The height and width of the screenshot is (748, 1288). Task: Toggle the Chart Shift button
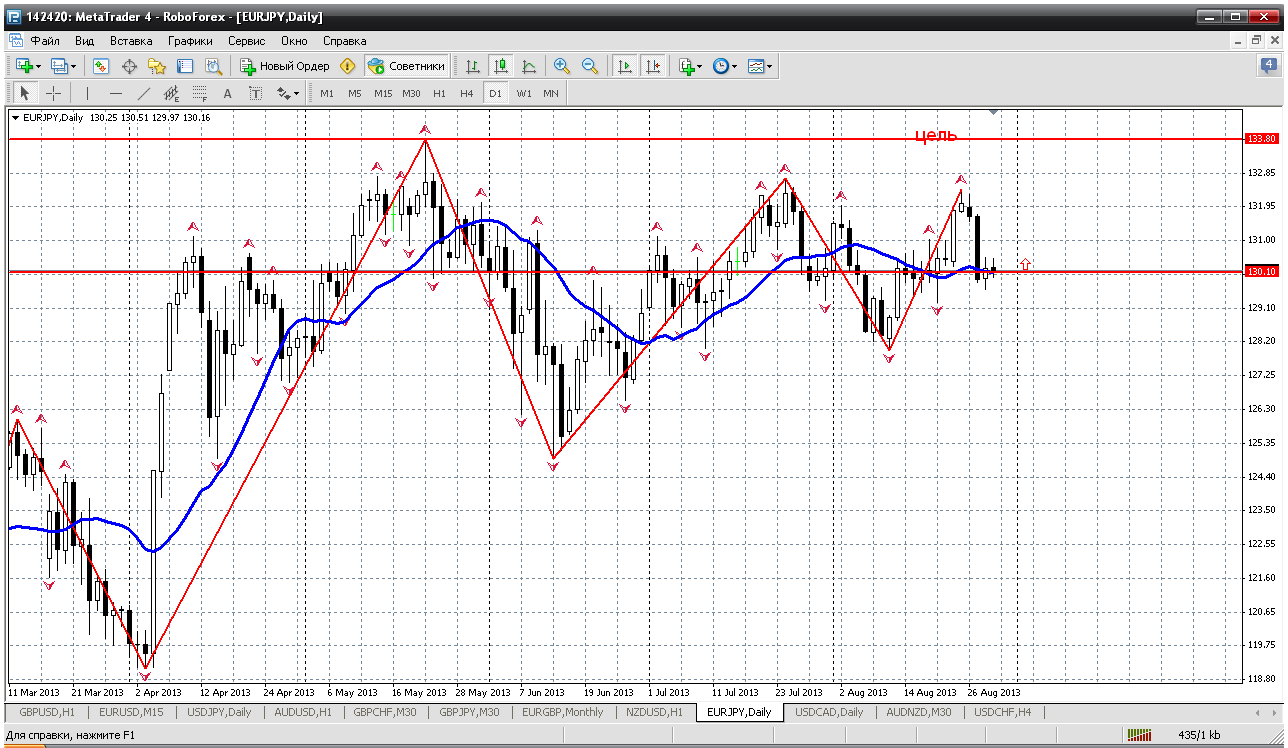click(x=653, y=66)
